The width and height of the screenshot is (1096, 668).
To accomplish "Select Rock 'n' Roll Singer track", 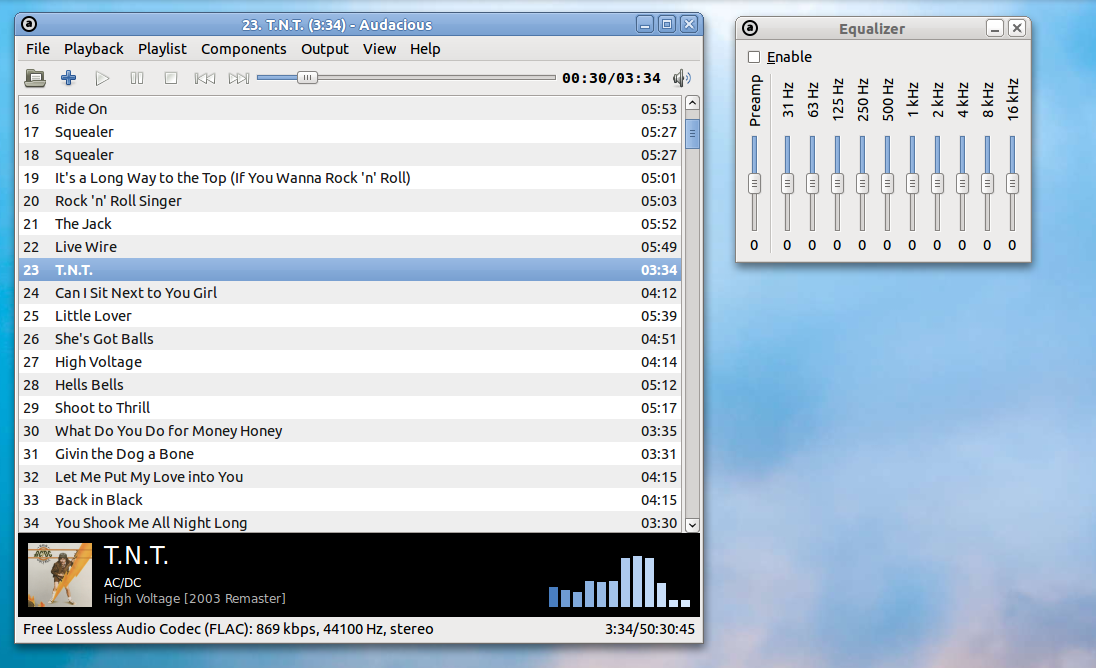I will click(349, 201).
